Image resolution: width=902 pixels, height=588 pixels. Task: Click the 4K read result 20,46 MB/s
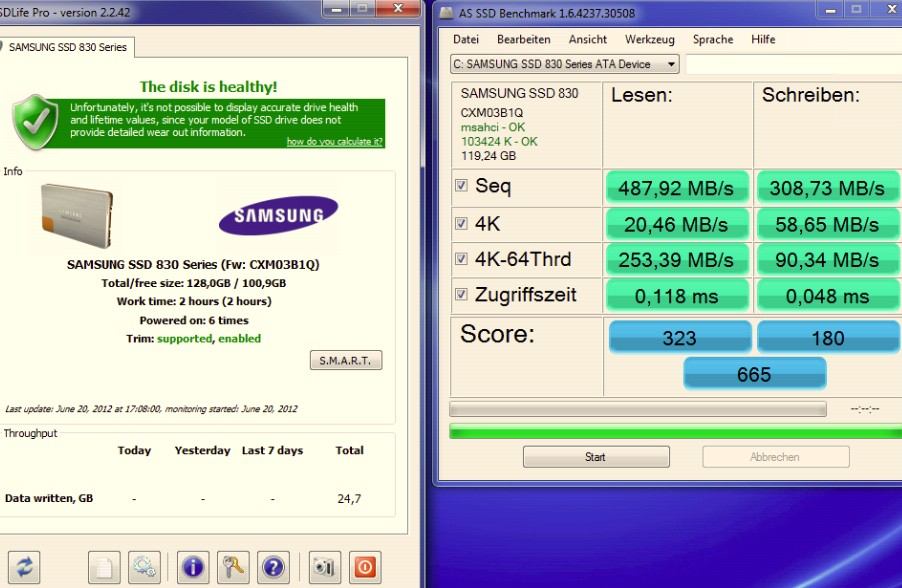(676, 224)
